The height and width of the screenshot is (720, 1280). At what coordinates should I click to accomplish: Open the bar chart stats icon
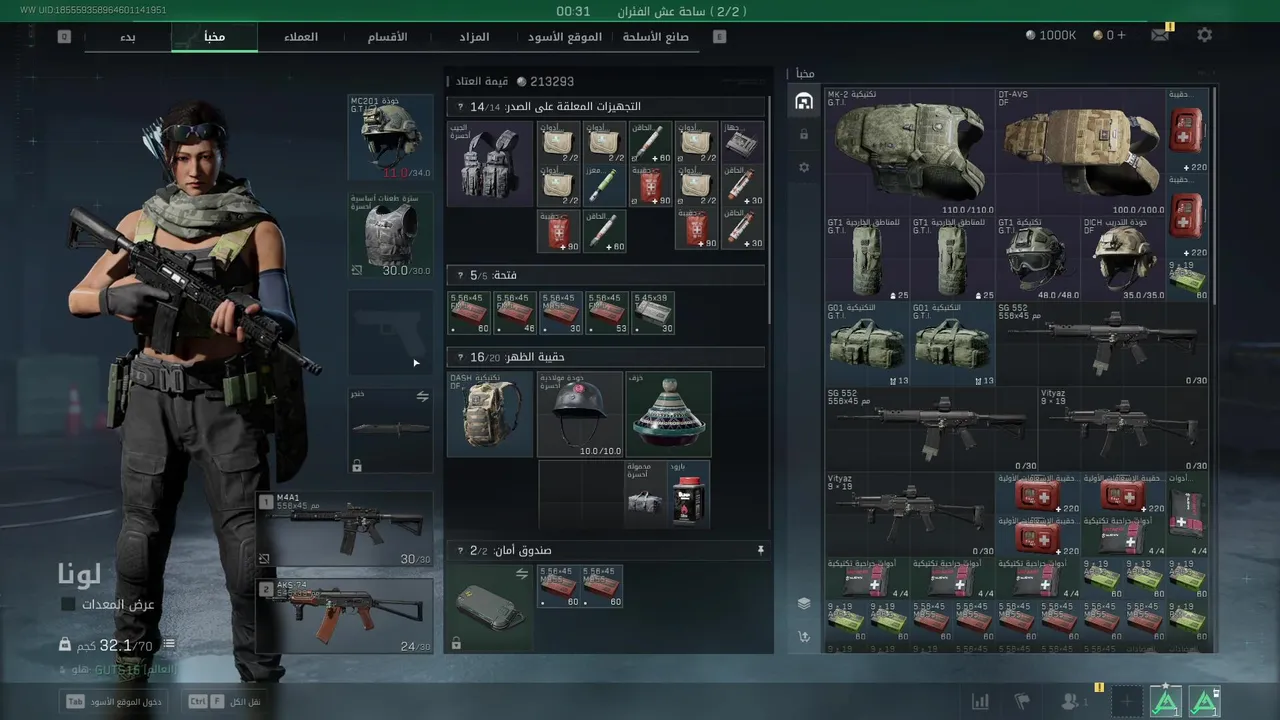point(981,702)
